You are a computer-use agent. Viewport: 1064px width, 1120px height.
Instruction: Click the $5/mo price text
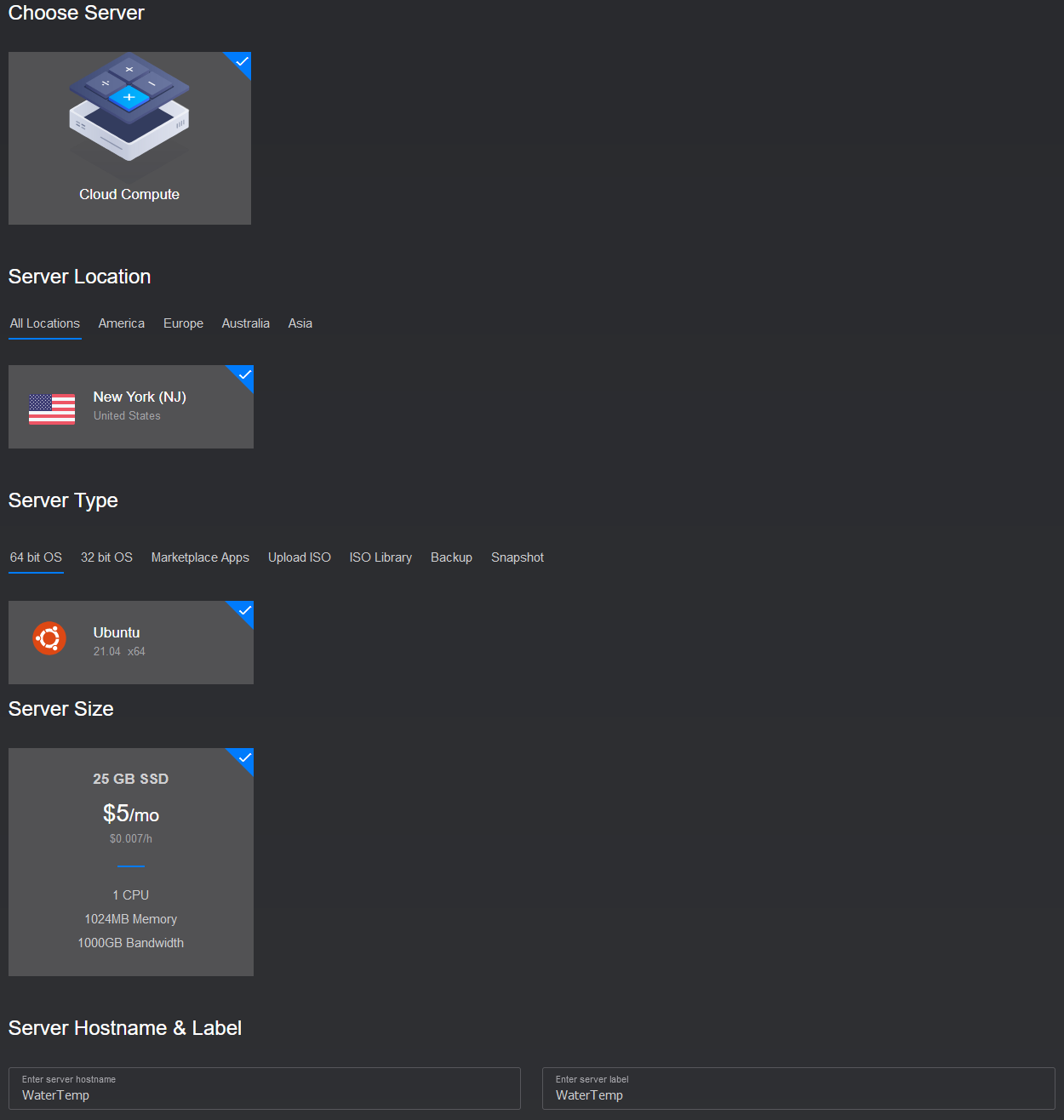tap(131, 814)
